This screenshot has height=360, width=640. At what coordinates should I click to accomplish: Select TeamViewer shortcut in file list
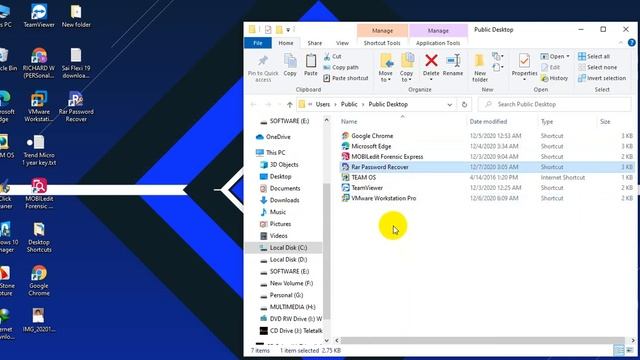(x=486, y=188)
